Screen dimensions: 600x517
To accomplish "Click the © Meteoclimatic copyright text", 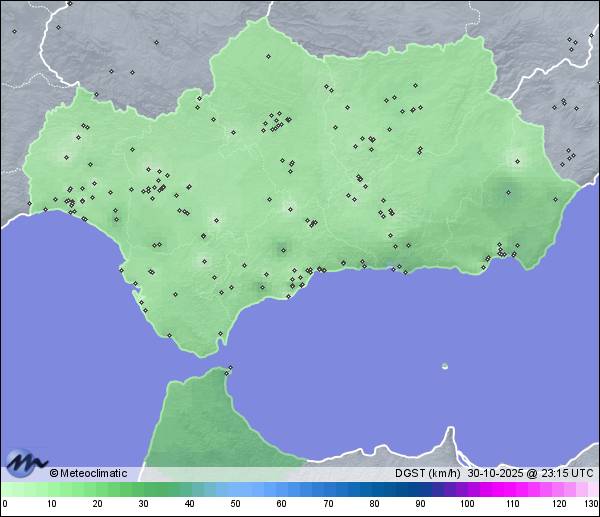I will click(x=88, y=473).
